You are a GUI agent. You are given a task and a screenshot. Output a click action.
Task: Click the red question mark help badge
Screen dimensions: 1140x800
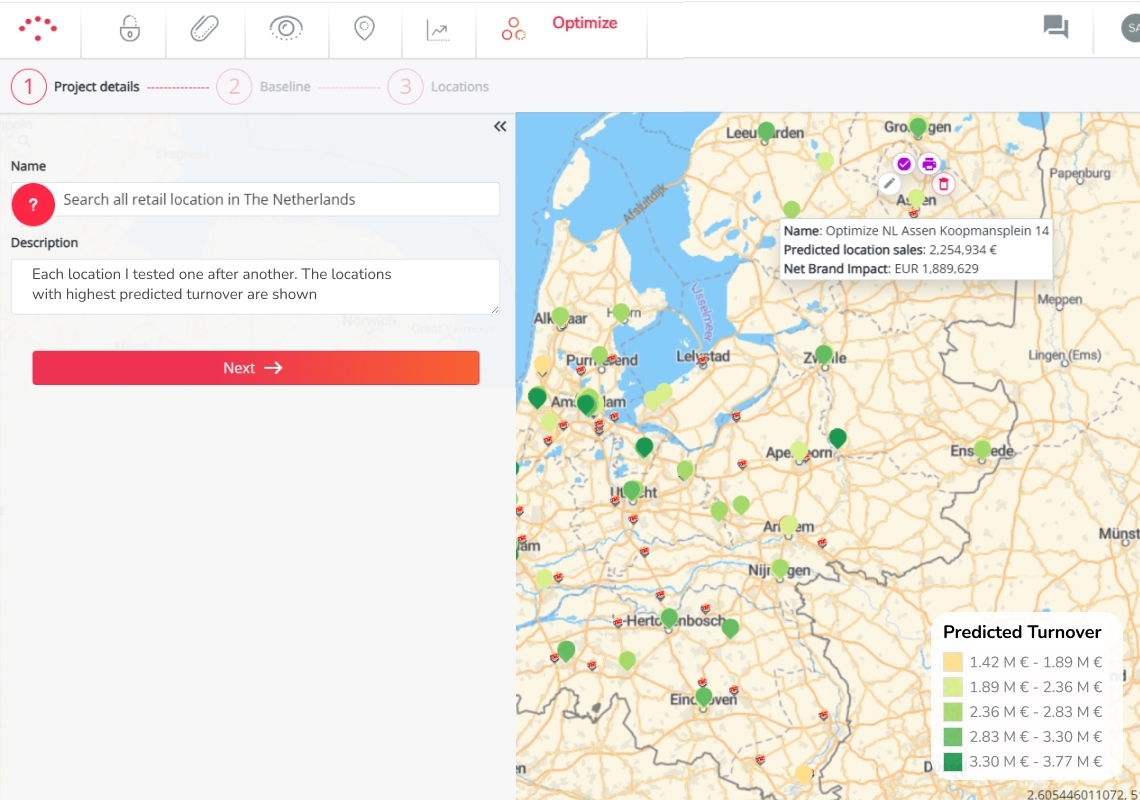(33, 204)
